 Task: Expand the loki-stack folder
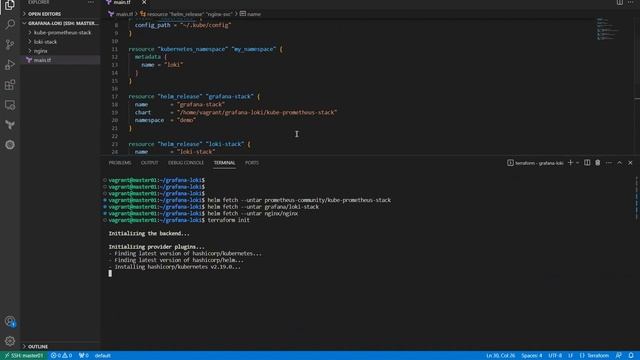[60, 42]
